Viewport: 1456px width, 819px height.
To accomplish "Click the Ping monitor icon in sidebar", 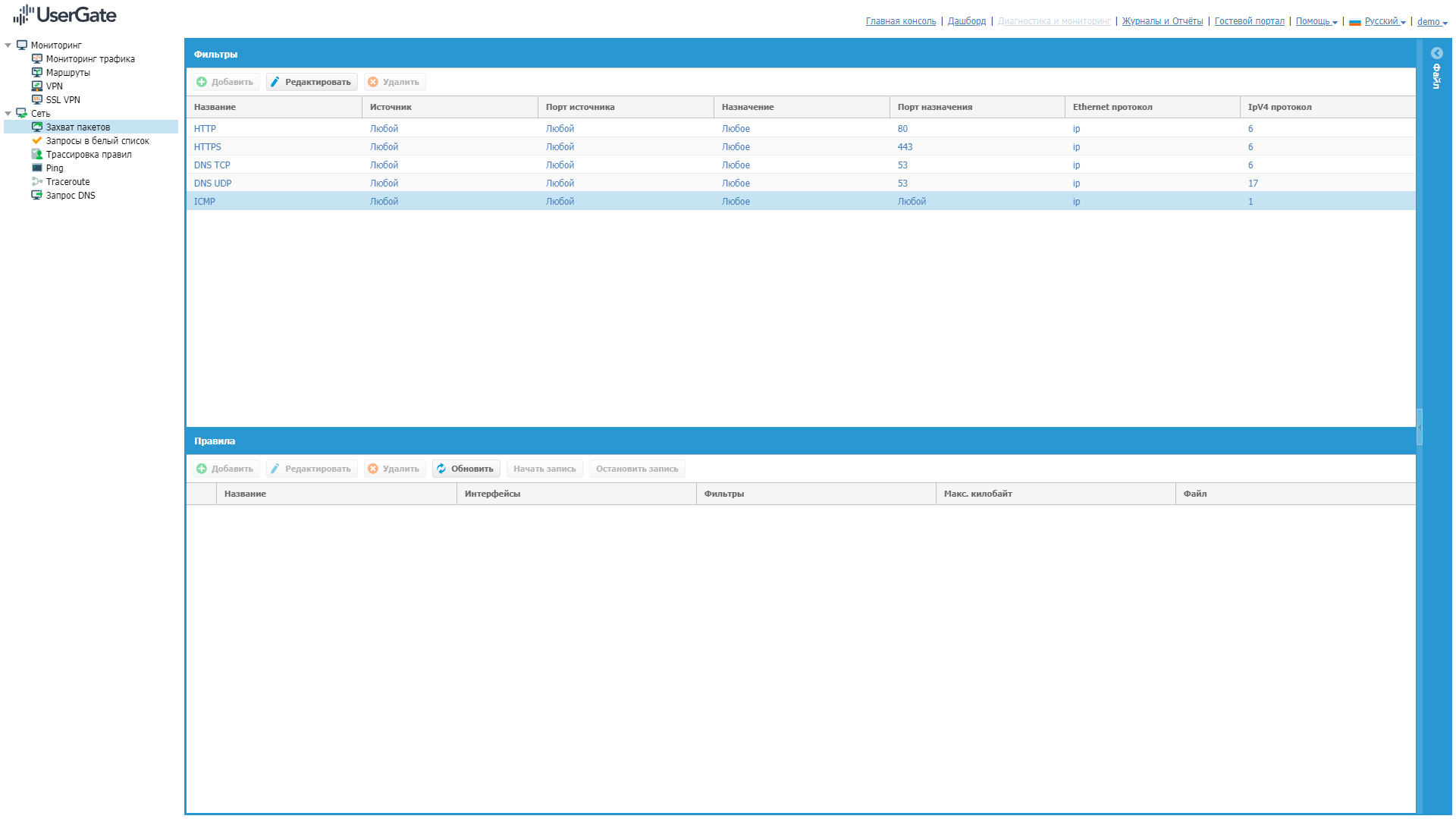I will [x=36, y=168].
